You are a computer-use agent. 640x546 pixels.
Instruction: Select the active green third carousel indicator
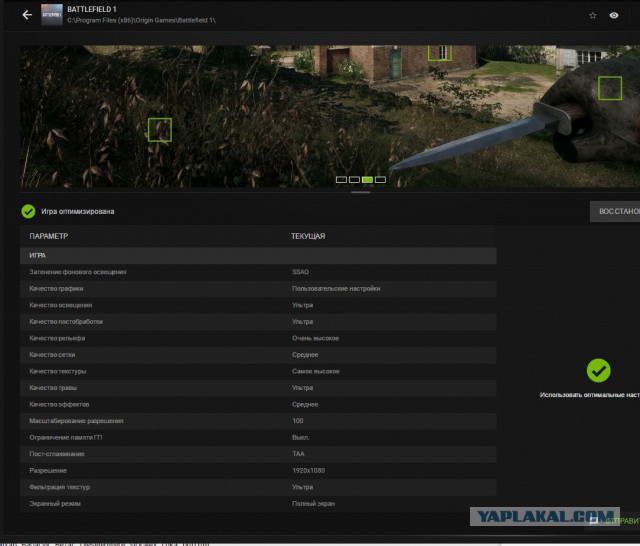(x=367, y=180)
